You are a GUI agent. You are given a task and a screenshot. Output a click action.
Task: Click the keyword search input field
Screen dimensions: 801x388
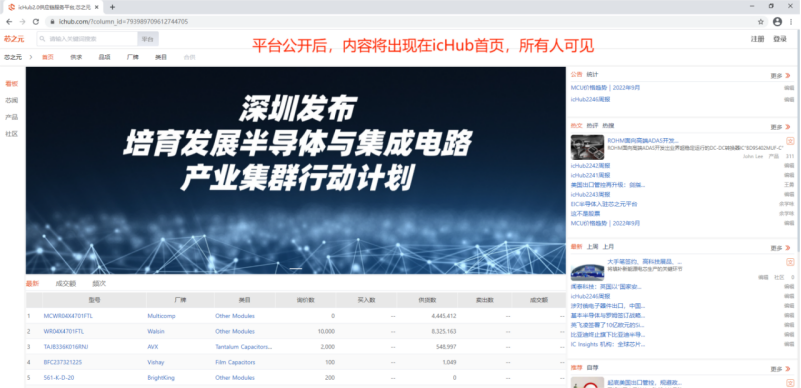(87, 39)
